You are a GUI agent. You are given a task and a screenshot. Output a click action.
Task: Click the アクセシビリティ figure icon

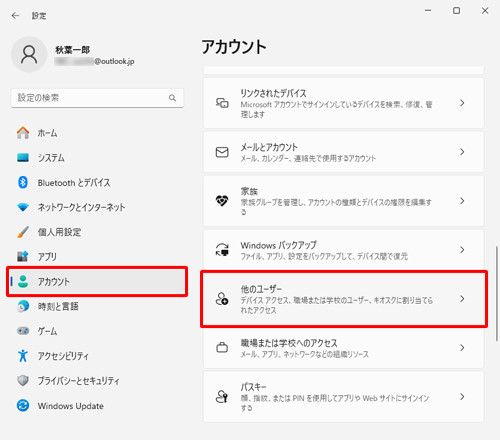23,356
